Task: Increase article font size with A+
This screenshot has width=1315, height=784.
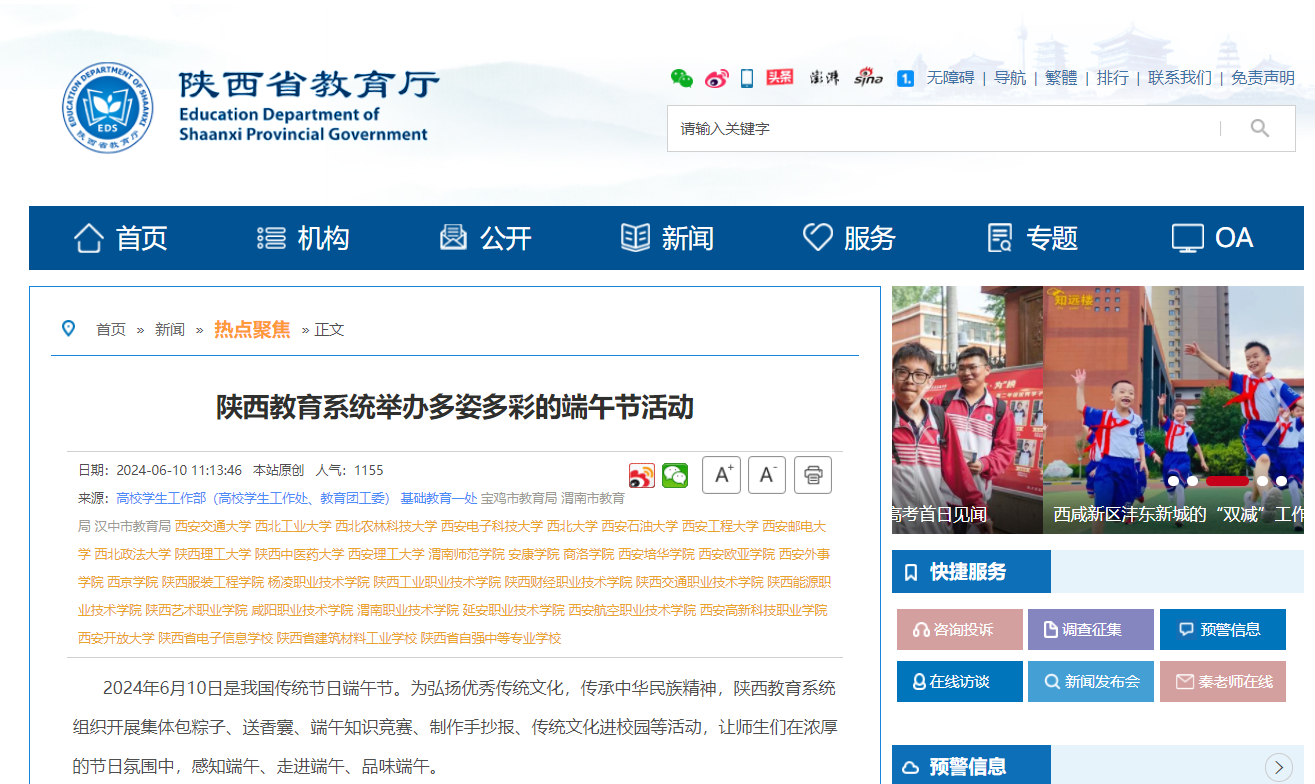Action: [721, 475]
